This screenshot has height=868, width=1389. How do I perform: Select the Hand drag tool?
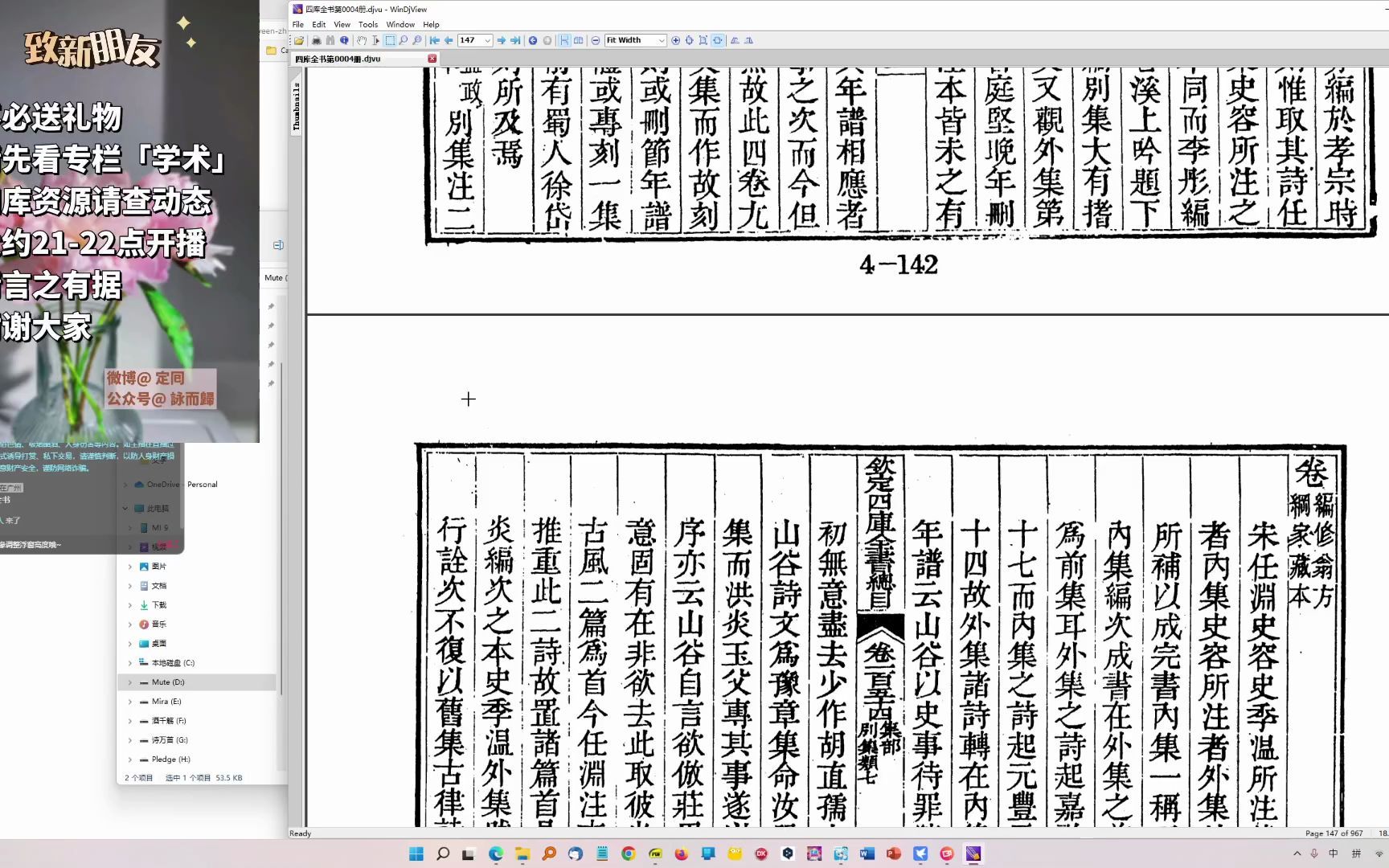(362, 40)
